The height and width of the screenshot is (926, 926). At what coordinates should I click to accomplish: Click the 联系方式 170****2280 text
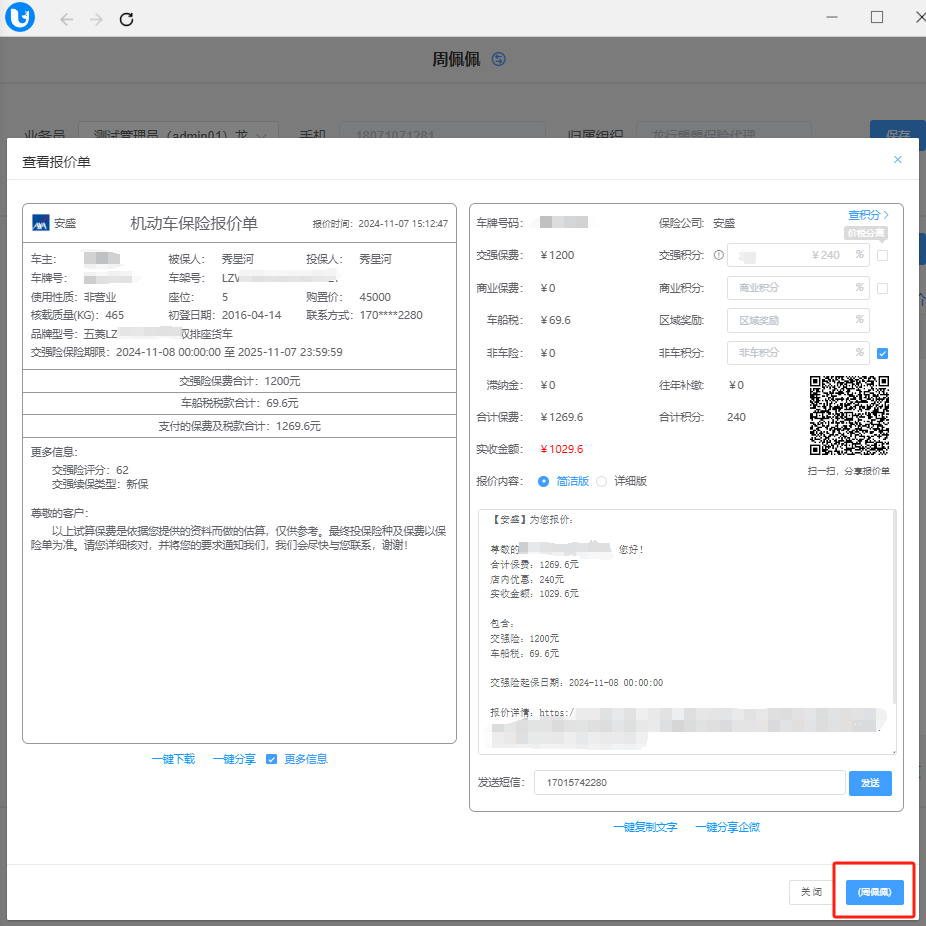(364, 315)
